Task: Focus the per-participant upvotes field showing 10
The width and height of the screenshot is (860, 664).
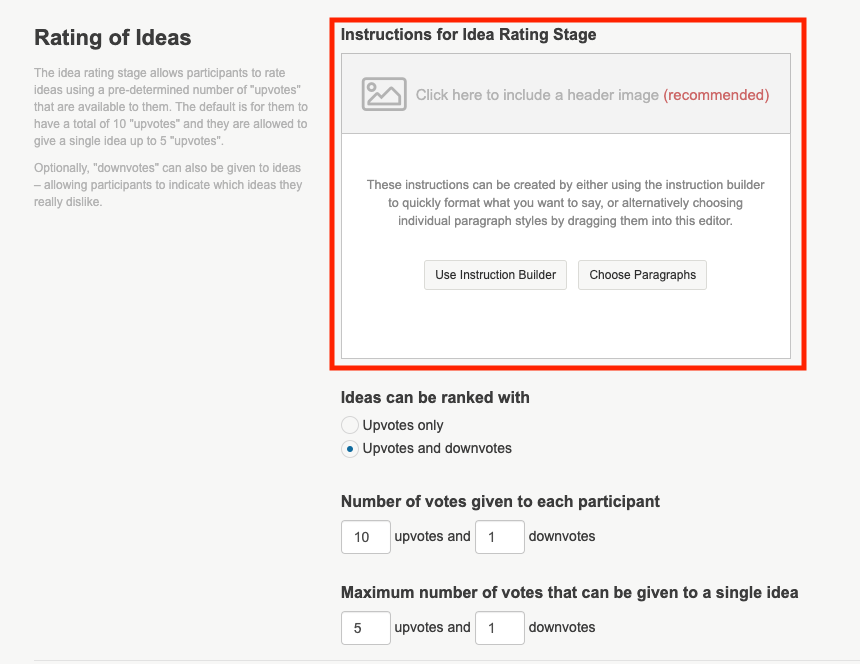Action: pyautogui.click(x=365, y=537)
